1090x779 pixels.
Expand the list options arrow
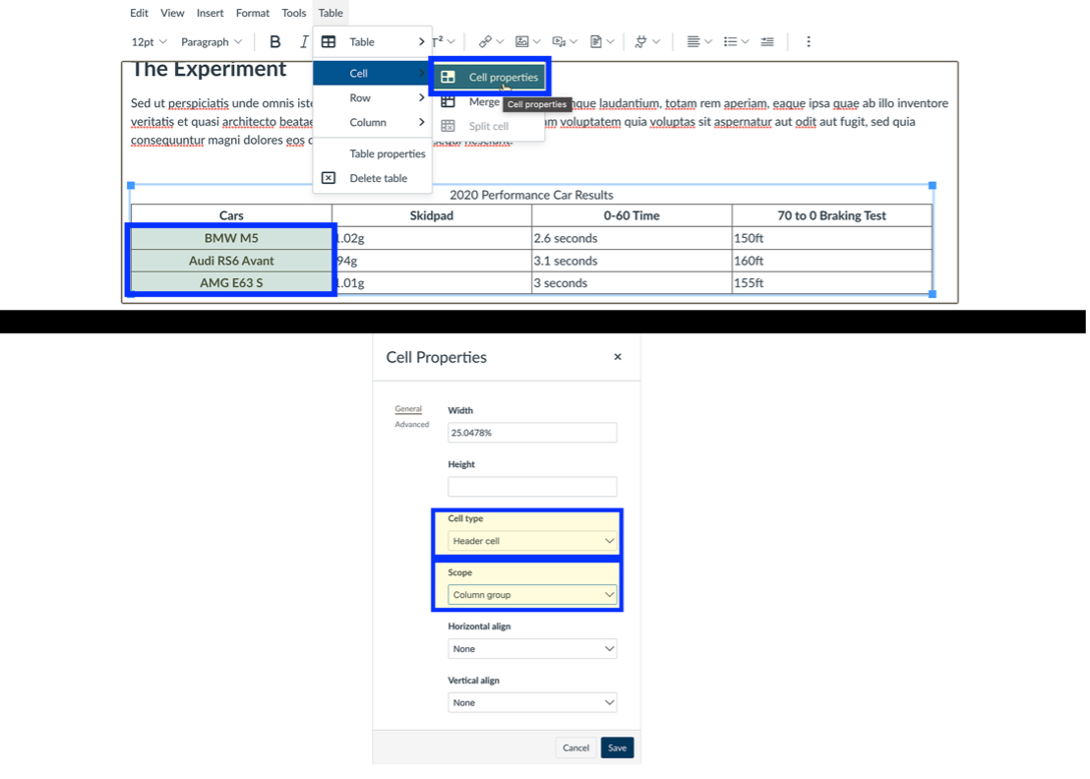click(745, 42)
